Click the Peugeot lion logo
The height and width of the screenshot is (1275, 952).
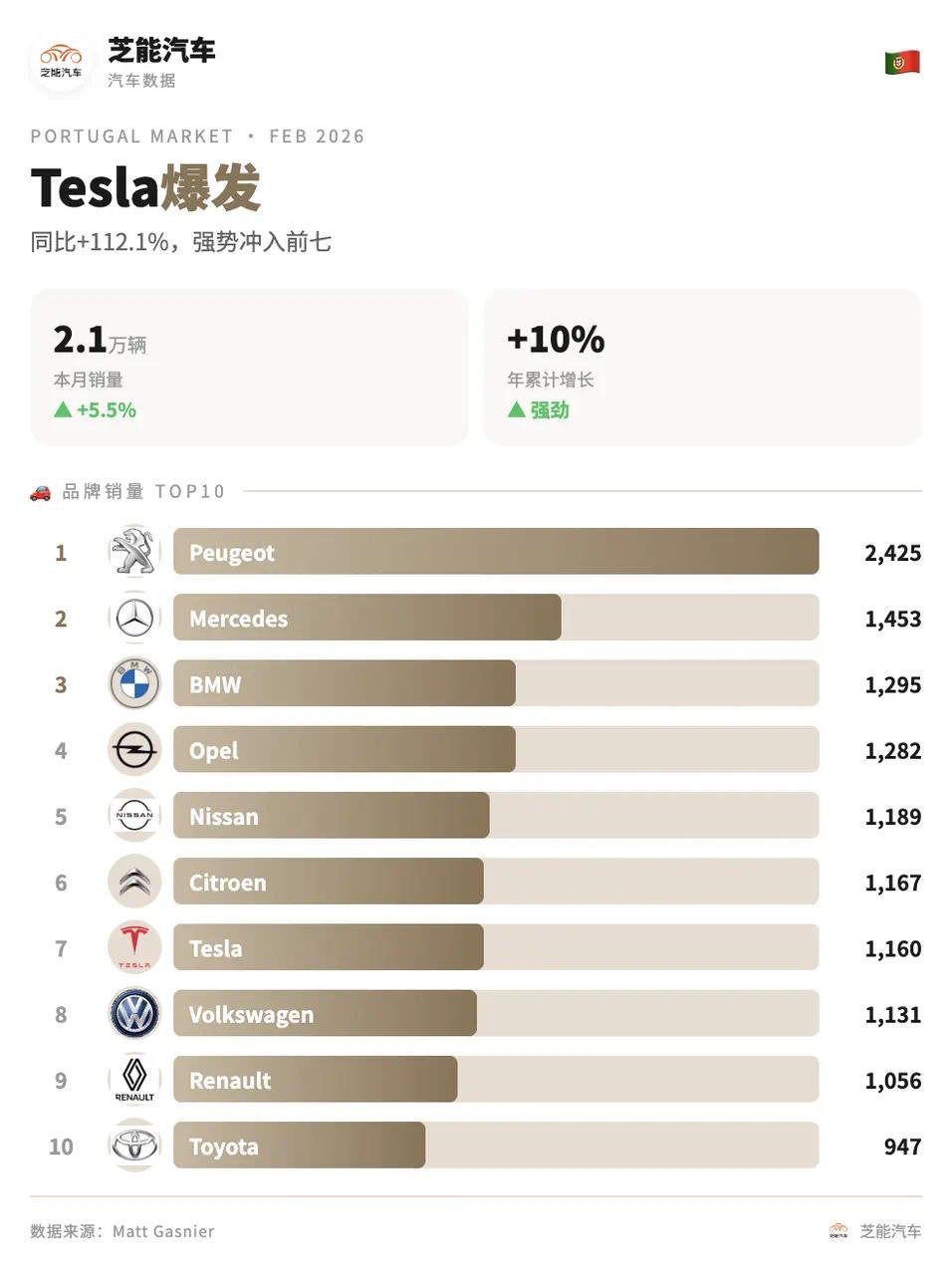tap(134, 552)
